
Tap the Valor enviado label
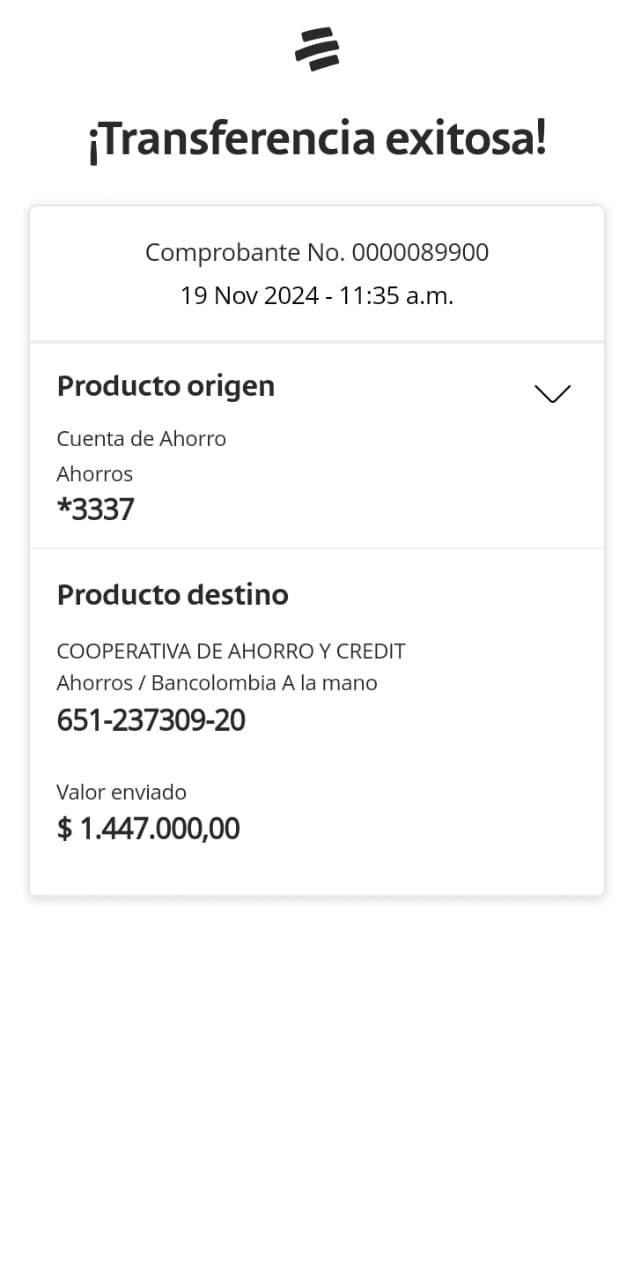click(122, 792)
